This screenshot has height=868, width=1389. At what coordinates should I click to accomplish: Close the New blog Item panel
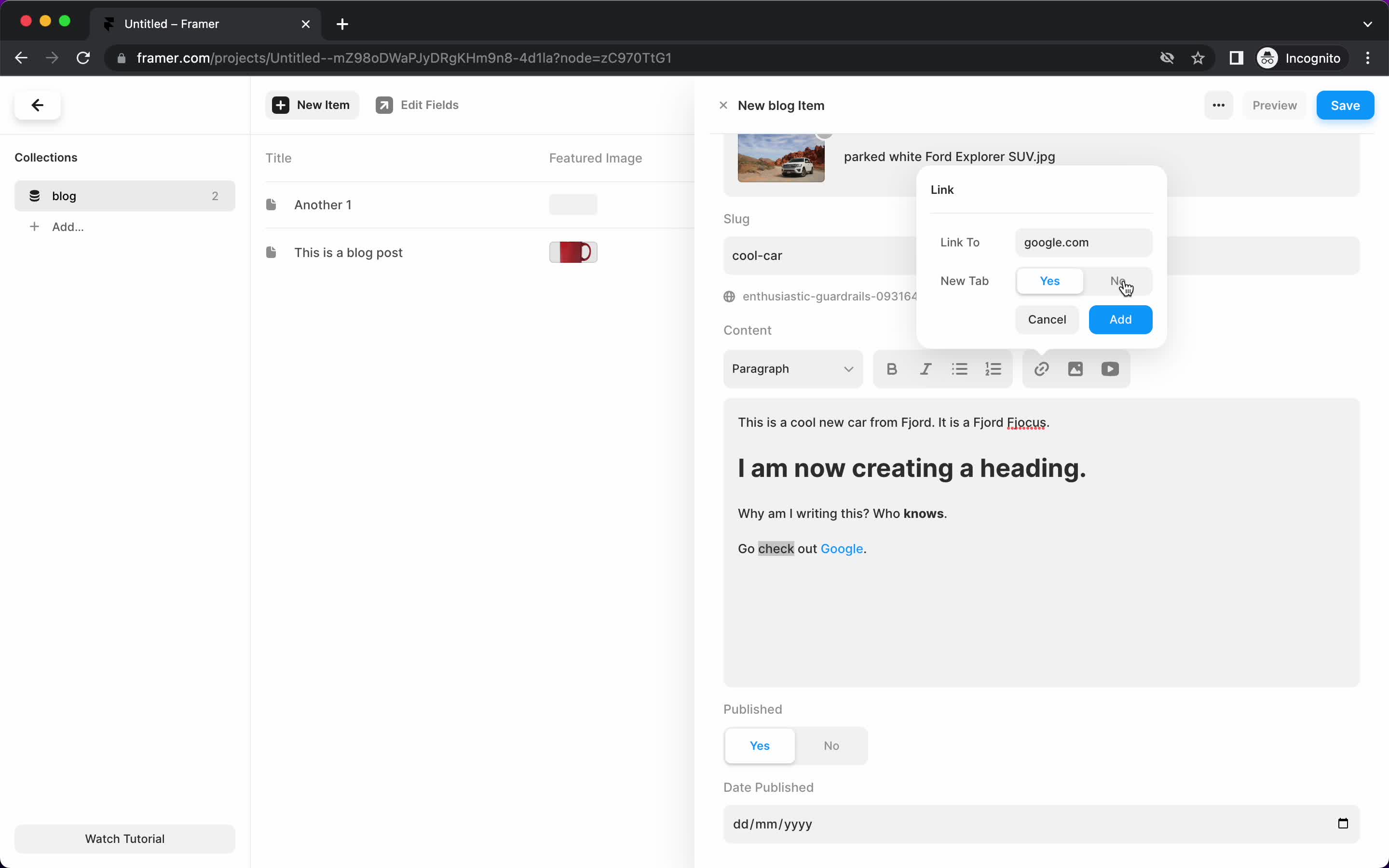[x=723, y=105]
